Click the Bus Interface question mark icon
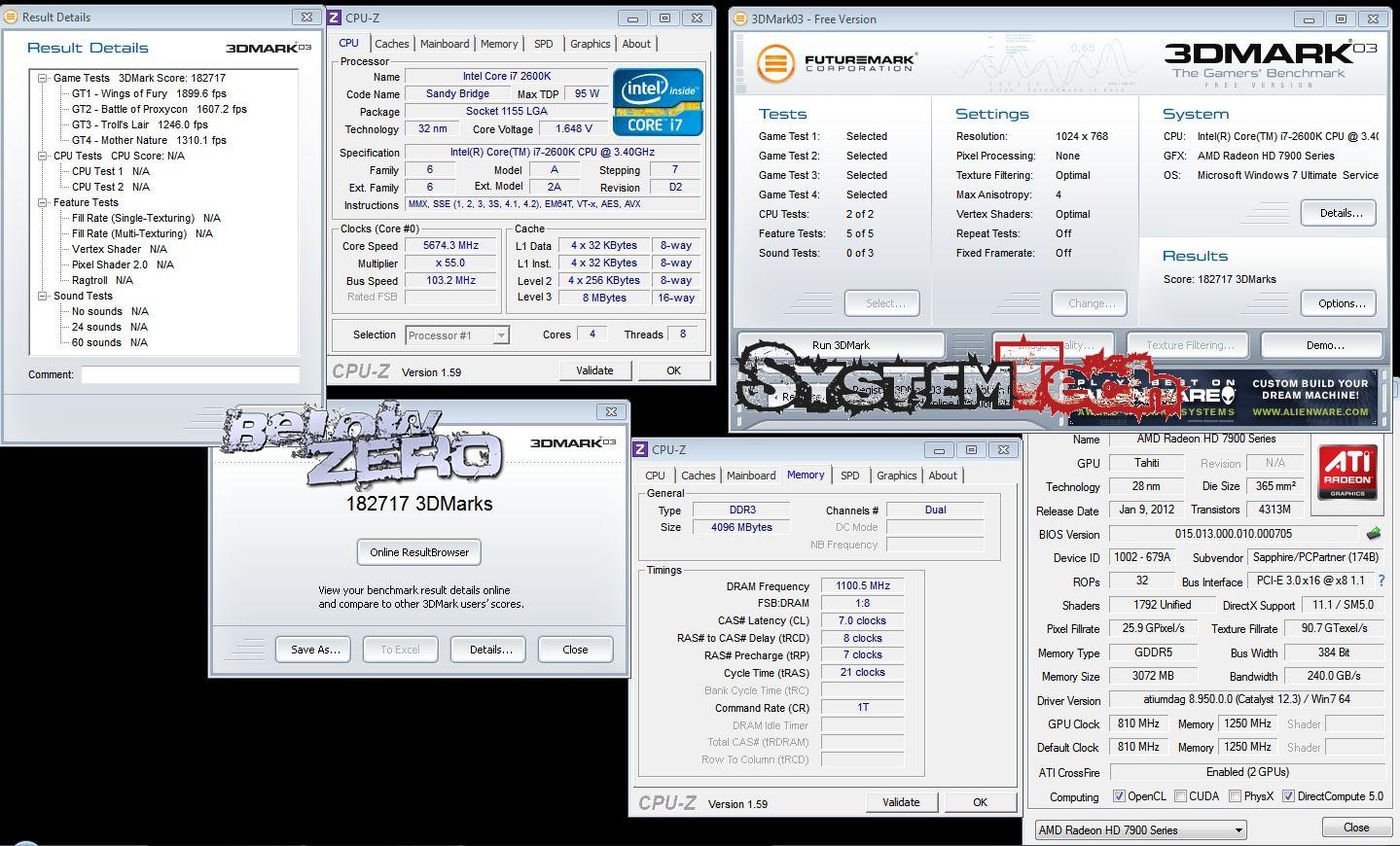Screen dimensions: 1400x846 pyautogui.click(x=1381, y=581)
